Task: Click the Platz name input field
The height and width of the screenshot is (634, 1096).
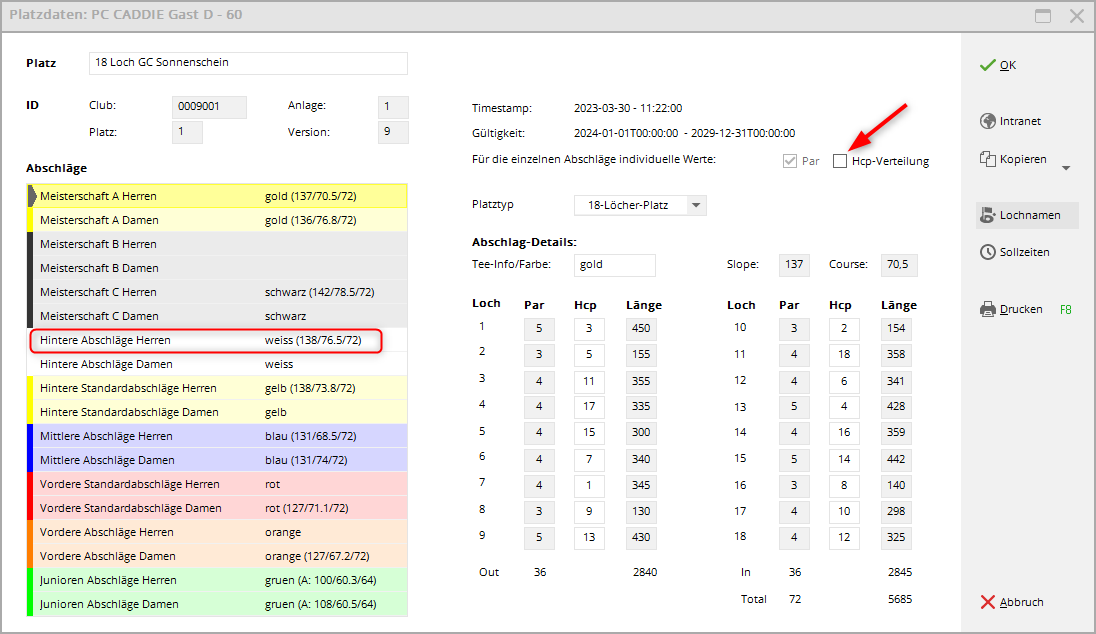Action: (x=248, y=63)
